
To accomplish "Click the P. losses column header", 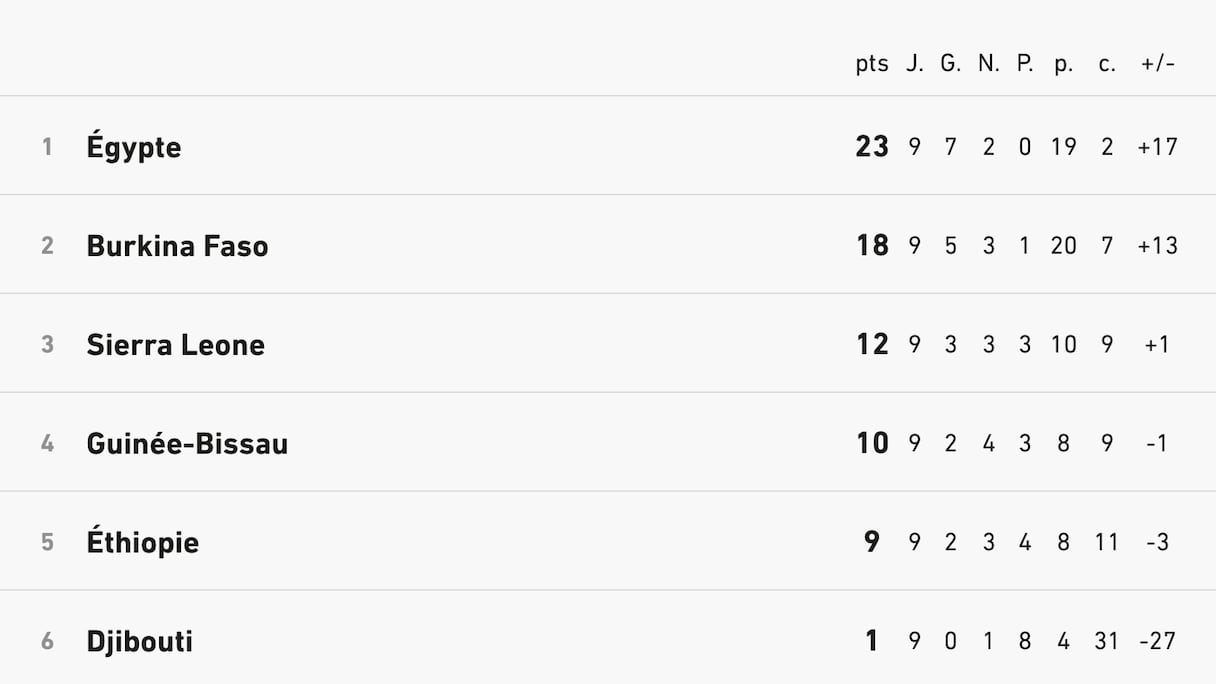I will (1025, 64).
